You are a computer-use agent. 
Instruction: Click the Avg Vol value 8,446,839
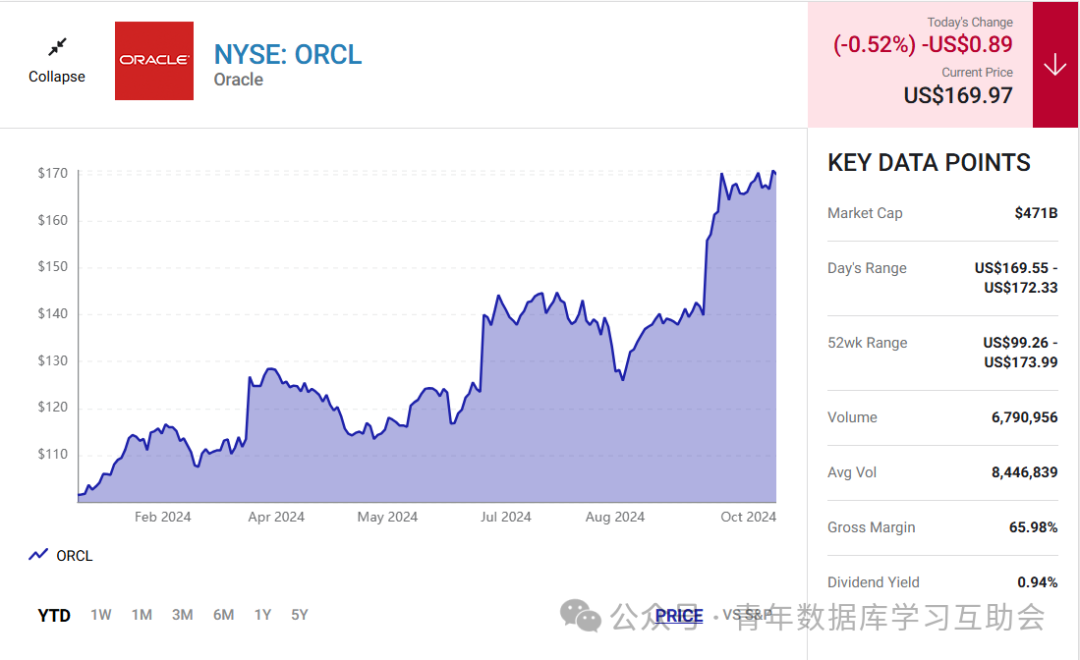click(x=1024, y=473)
